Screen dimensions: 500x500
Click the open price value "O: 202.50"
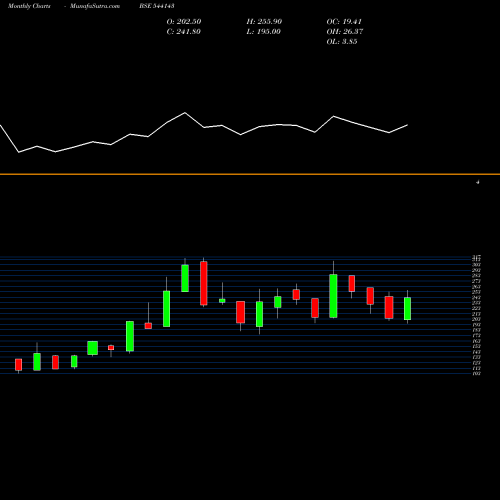pyautogui.click(x=184, y=22)
